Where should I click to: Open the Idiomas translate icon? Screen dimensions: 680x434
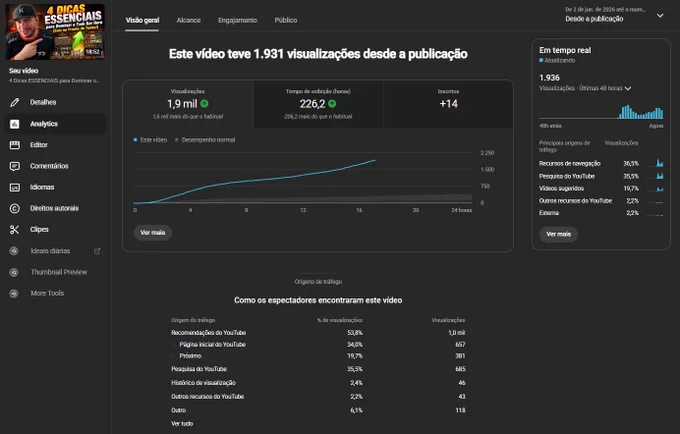pyautogui.click(x=14, y=187)
